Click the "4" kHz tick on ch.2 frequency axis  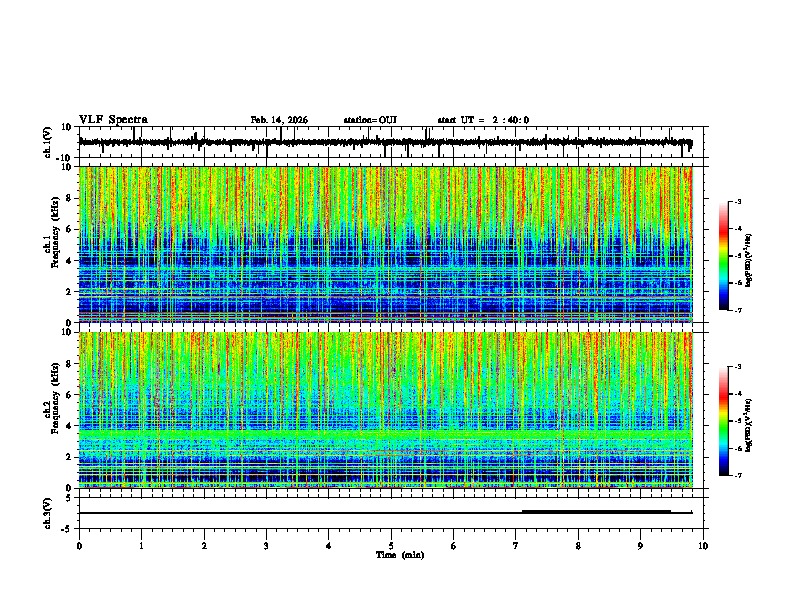(x=69, y=426)
